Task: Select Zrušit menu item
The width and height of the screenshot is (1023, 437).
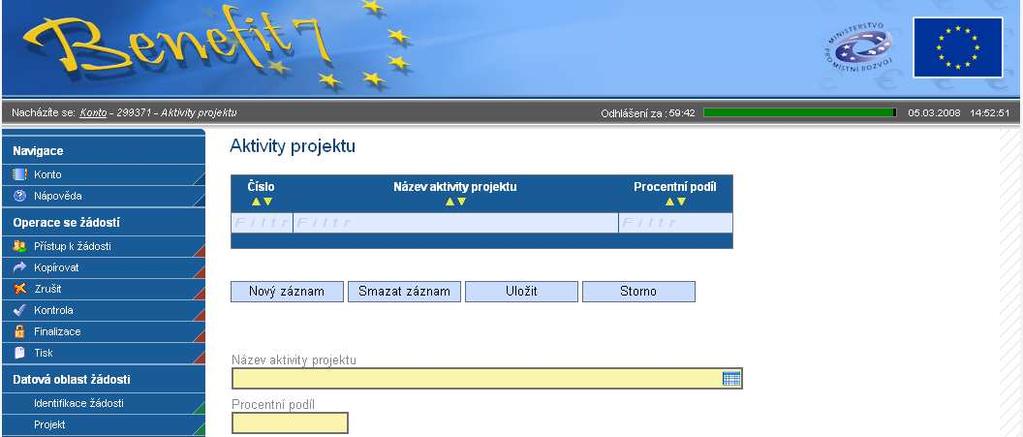Action: click(x=103, y=289)
